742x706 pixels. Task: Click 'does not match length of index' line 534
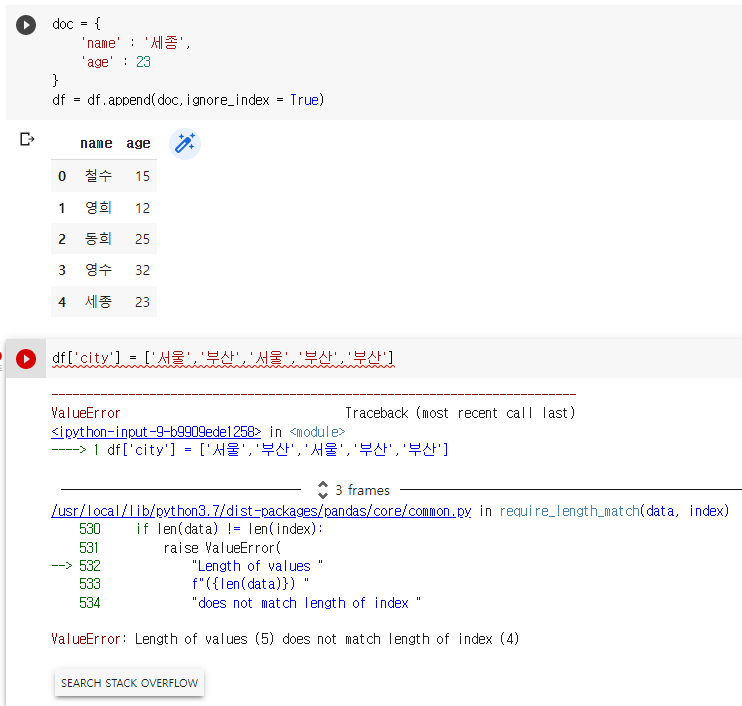[306, 603]
